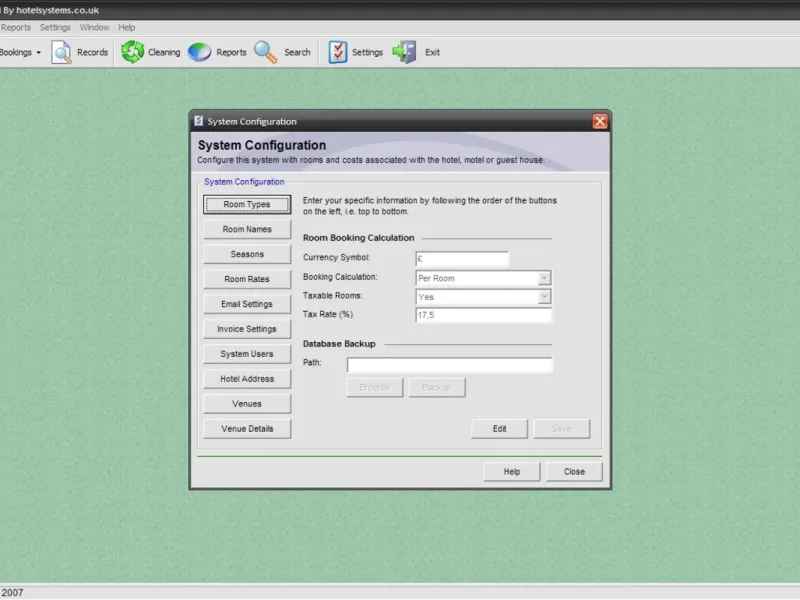Click the database backup Path field
Image resolution: width=800 pixels, height=600 pixels.
coord(449,365)
